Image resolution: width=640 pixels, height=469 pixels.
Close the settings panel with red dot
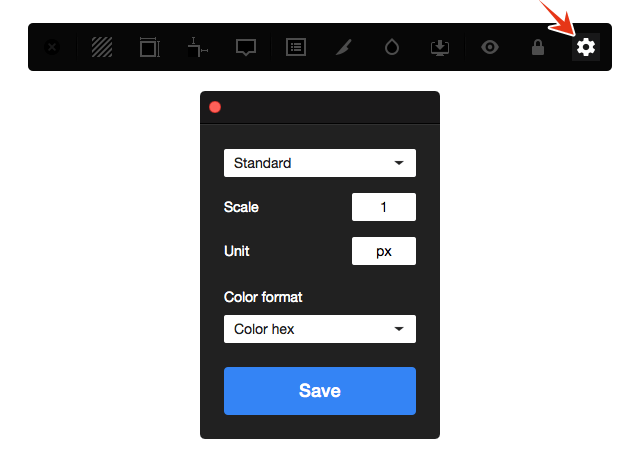(x=215, y=107)
